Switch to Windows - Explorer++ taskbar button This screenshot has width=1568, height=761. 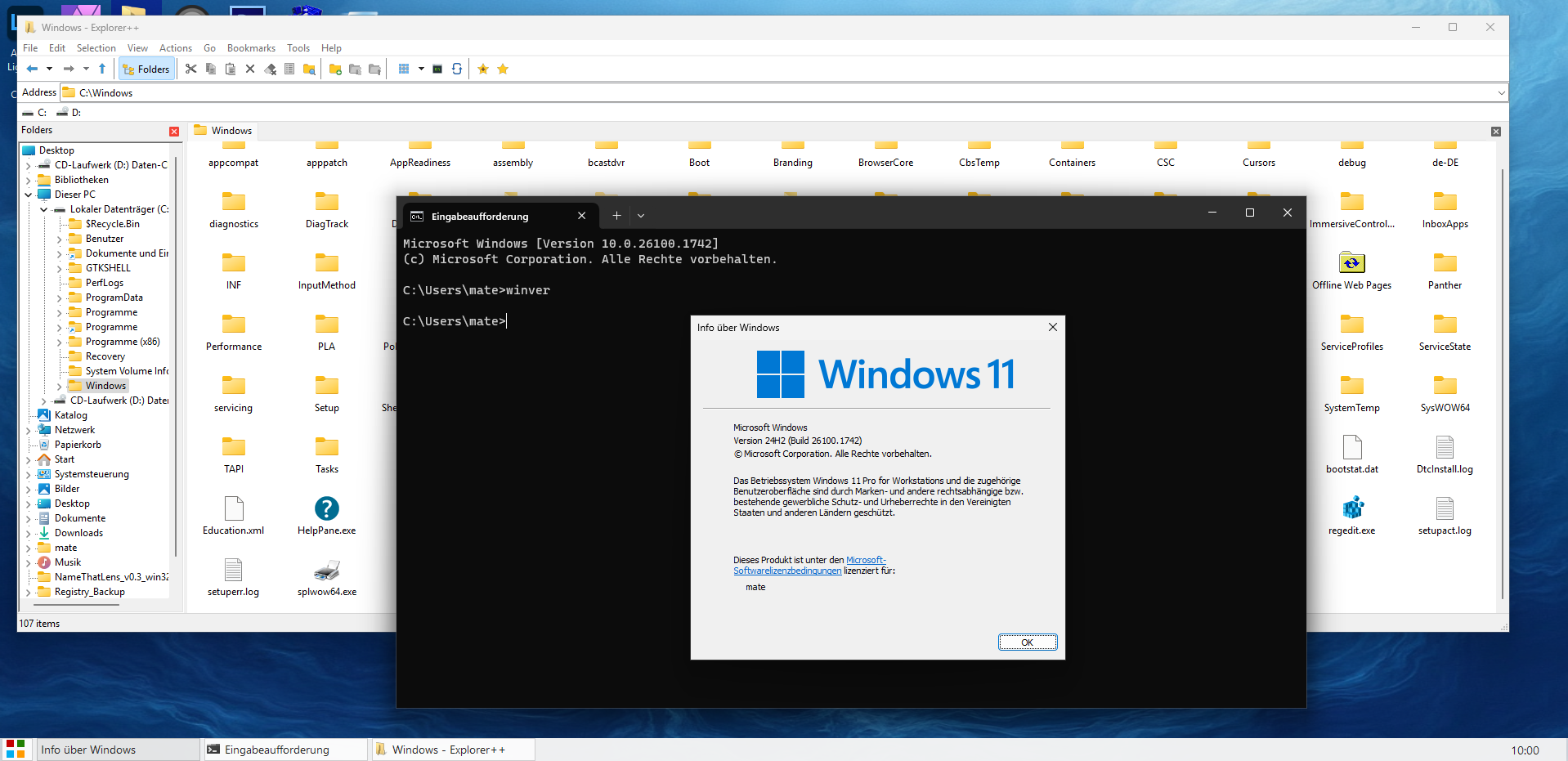click(454, 750)
